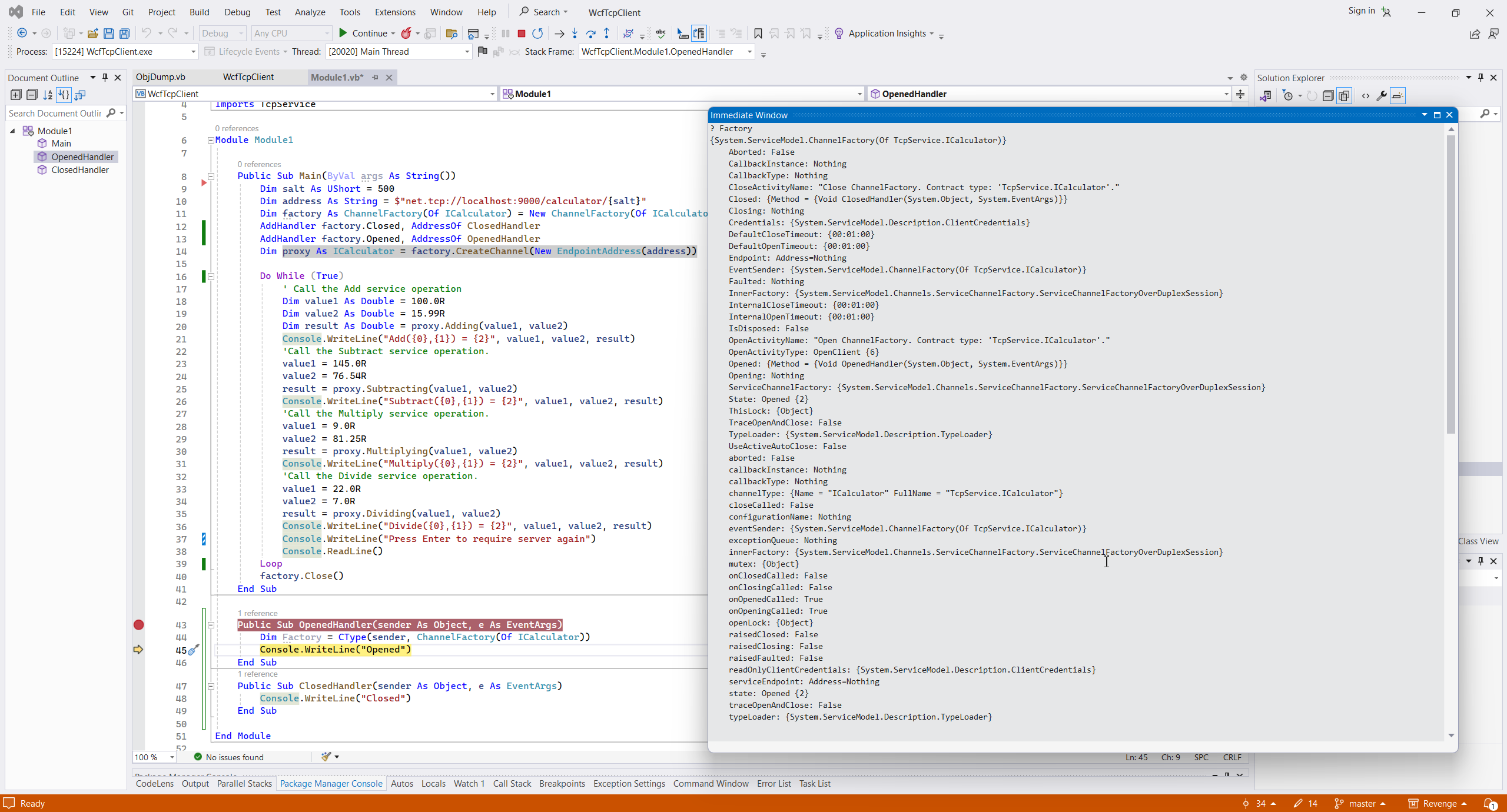The width and height of the screenshot is (1507, 812).
Task: Click the Search Document Outline field
Action: pos(55,113)
